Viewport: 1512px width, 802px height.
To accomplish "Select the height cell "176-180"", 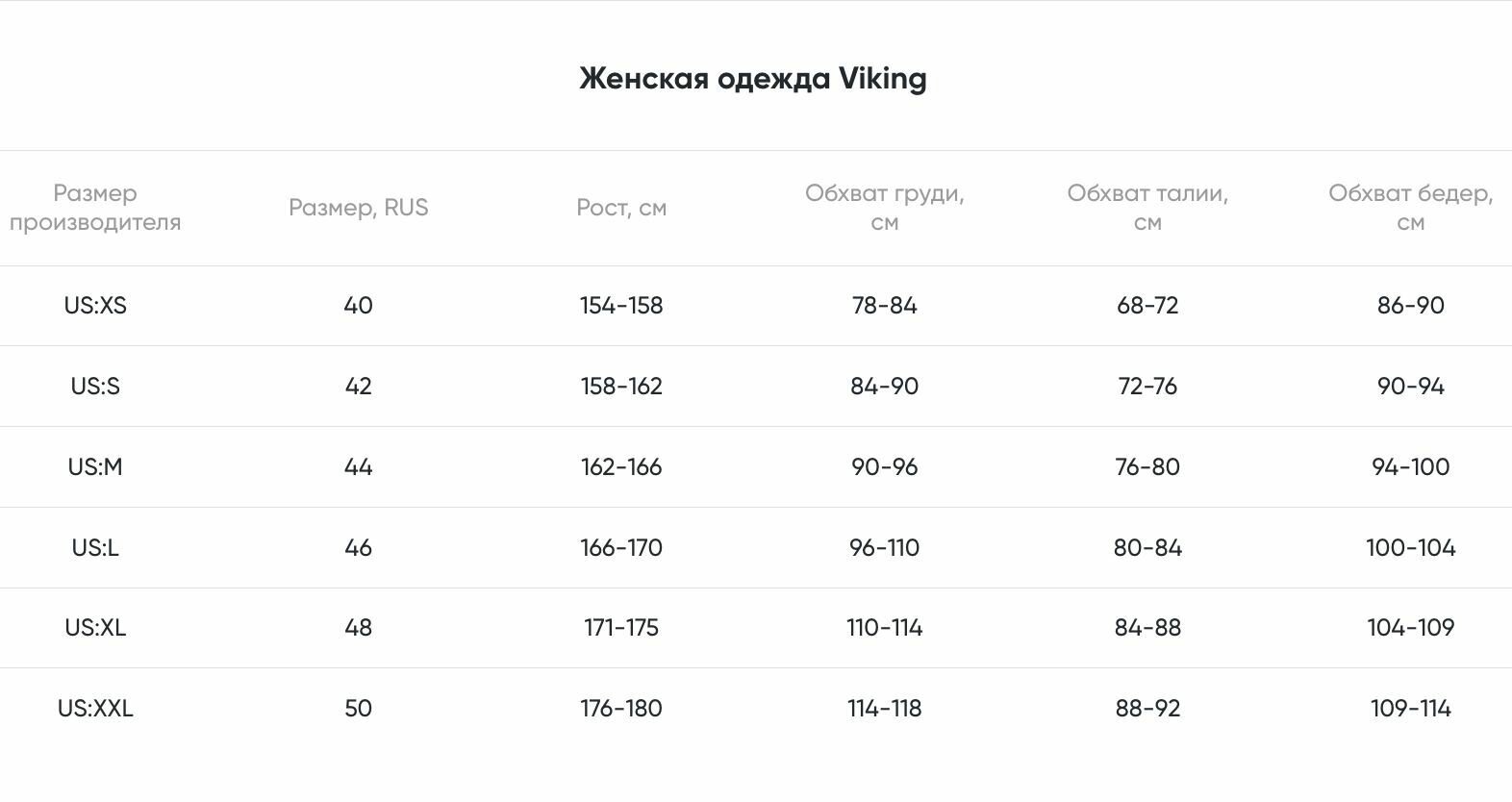I will (x=621, y=709).
